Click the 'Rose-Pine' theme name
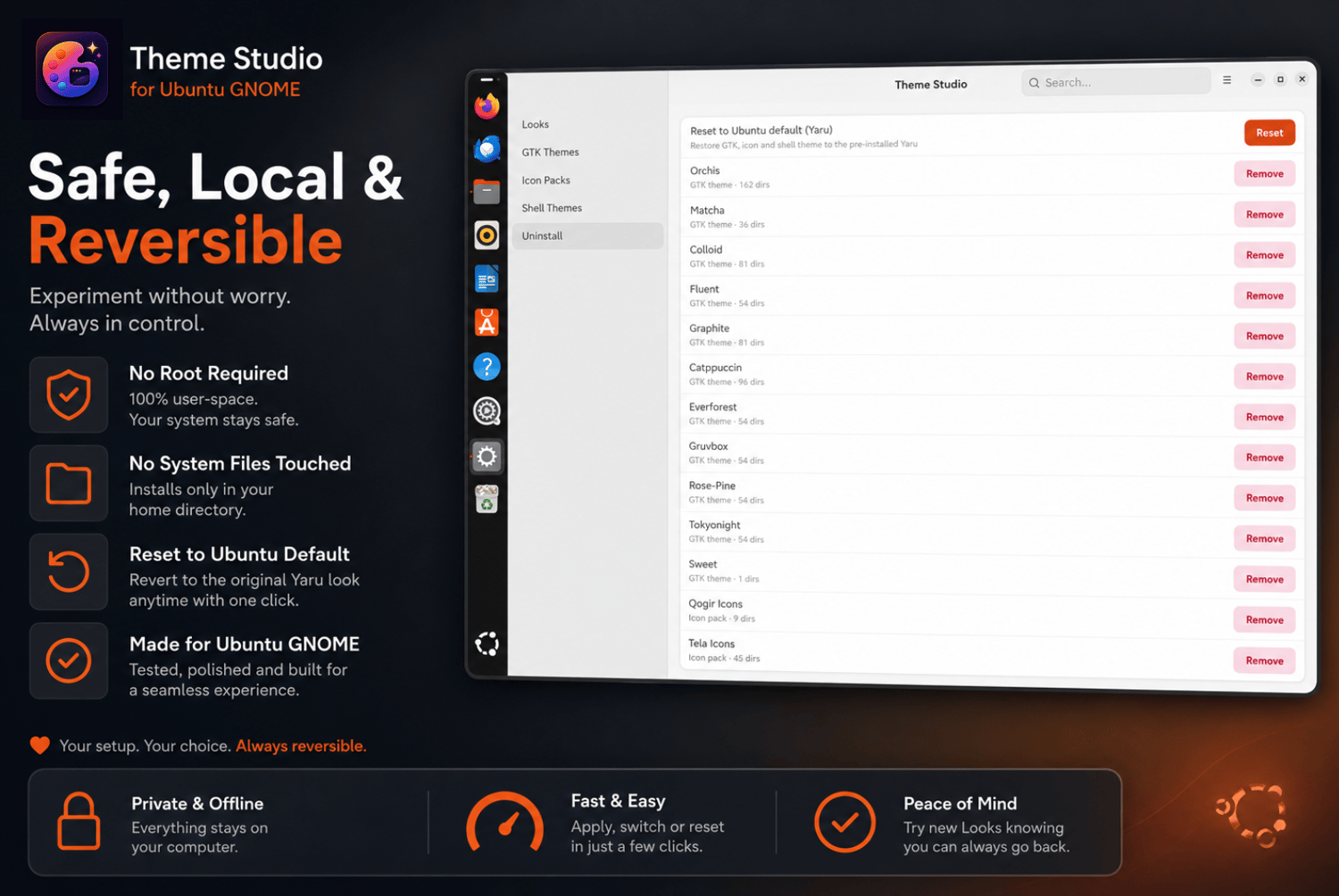This screenshot has width=1339, height=896. [x=712, y=485]
